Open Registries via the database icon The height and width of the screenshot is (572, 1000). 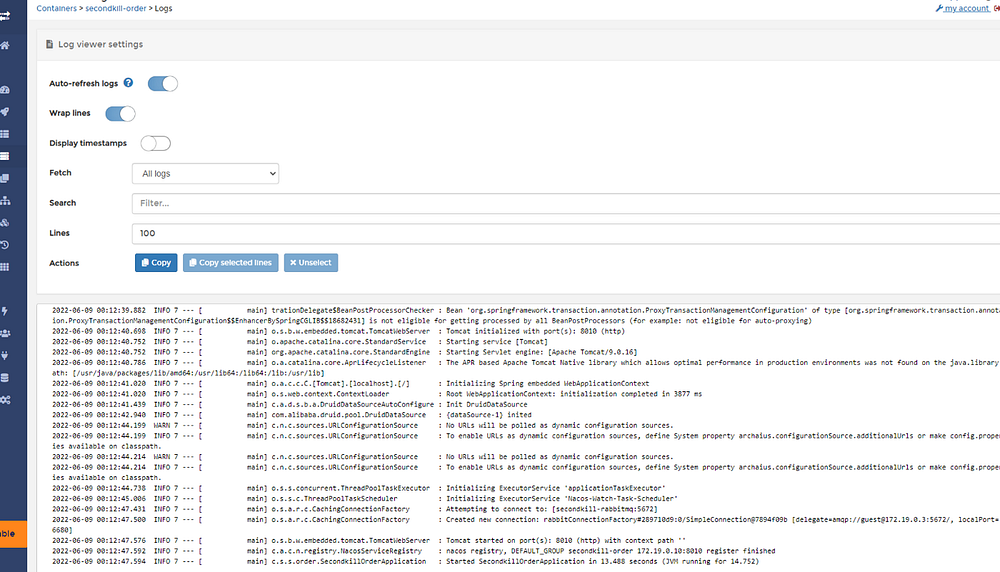pos(5,378)
